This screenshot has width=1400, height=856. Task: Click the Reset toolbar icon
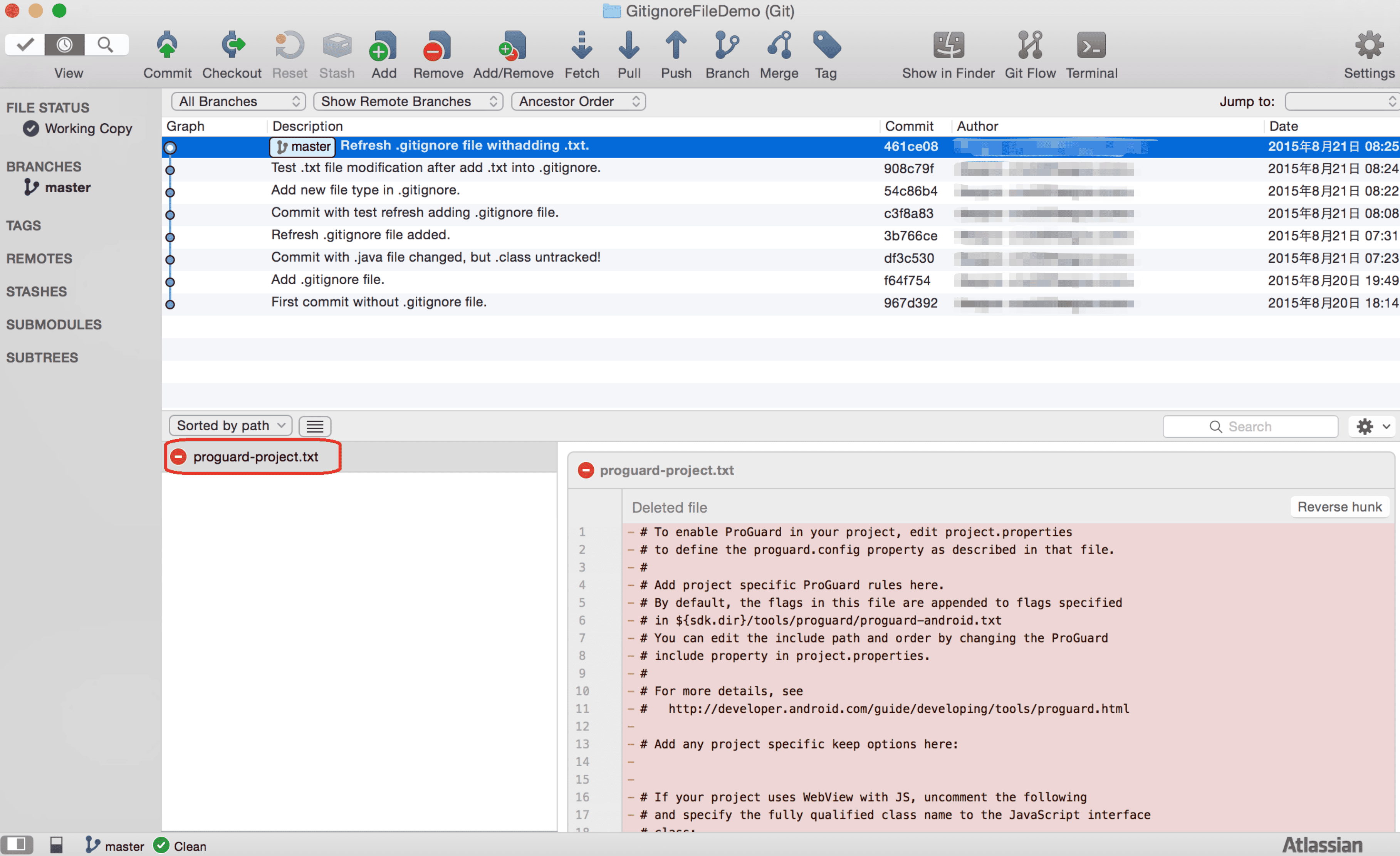tap(289, 45)
